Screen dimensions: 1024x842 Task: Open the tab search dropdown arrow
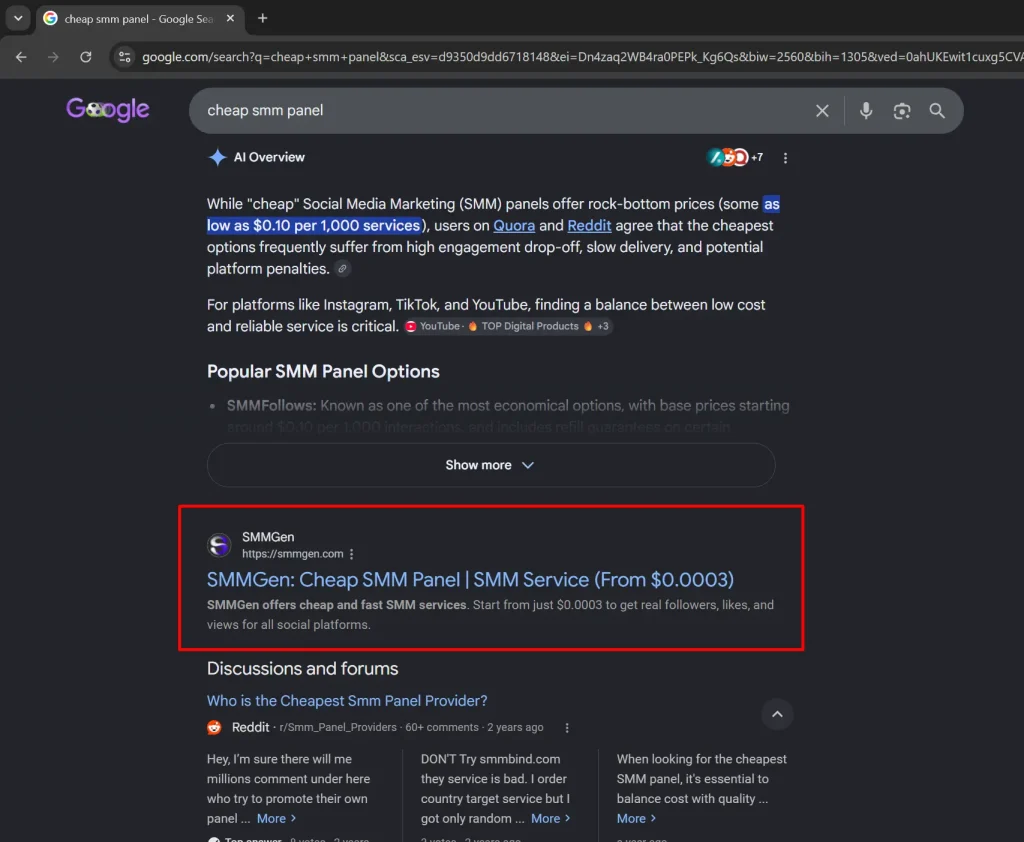pos(18,18)
